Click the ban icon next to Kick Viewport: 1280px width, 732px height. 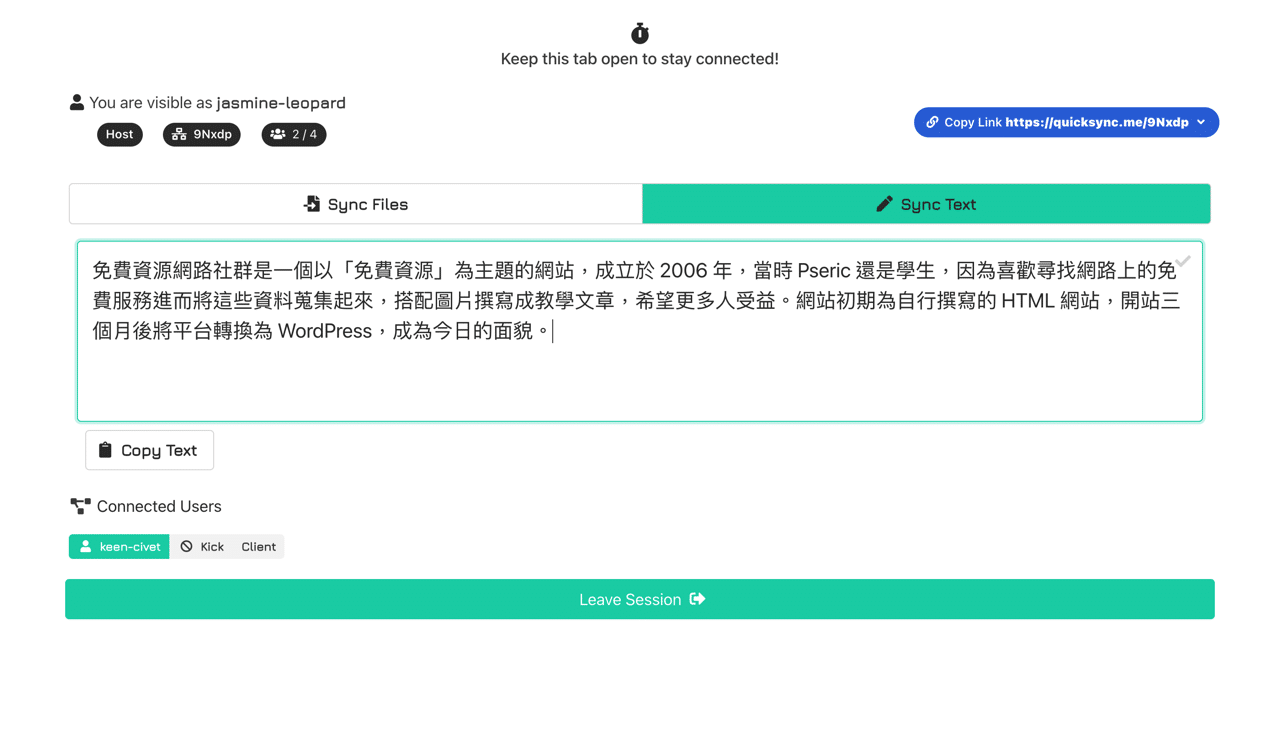[185, 546]
